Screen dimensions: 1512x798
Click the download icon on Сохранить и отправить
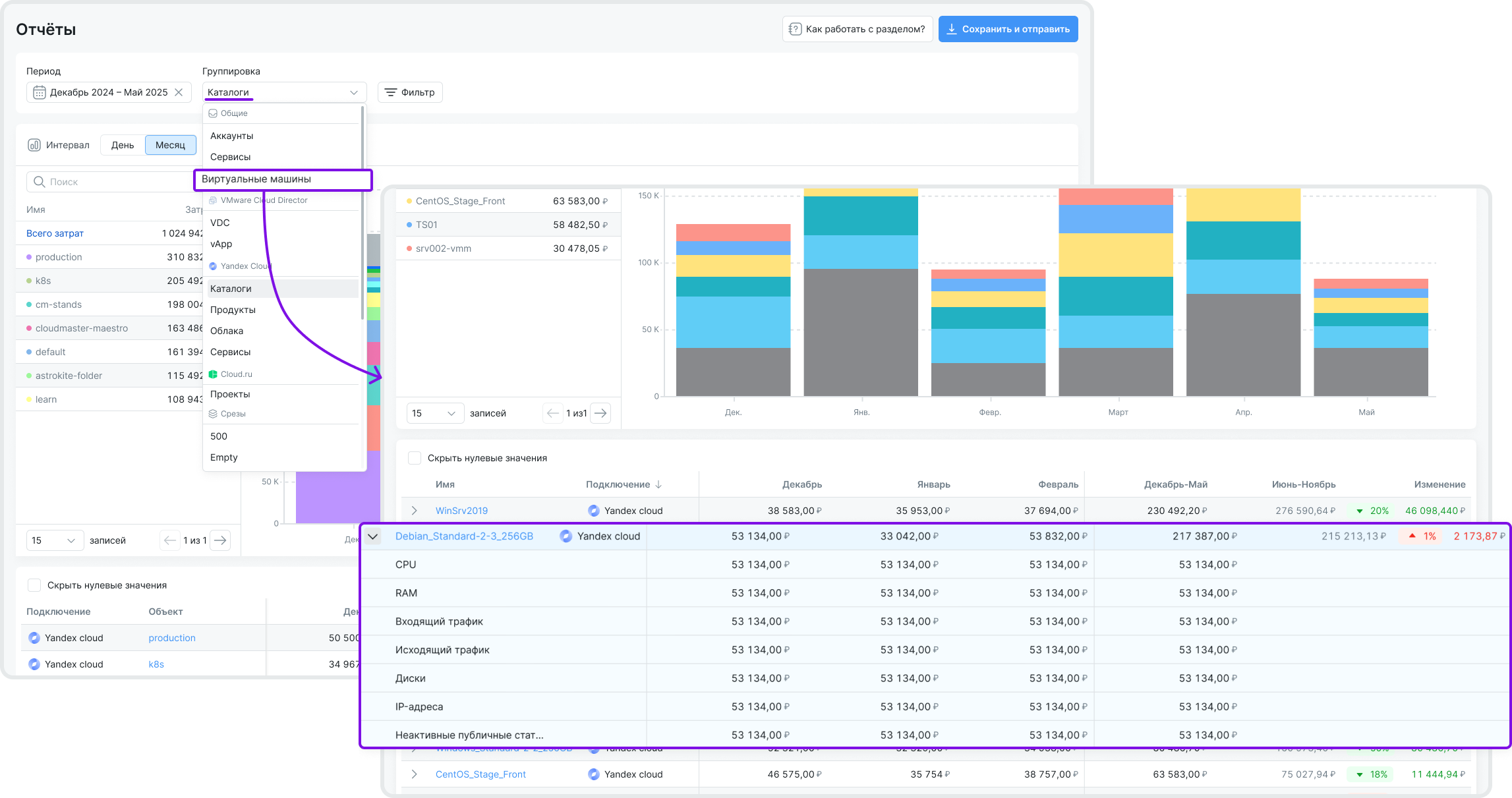click(x=952, y=29)
